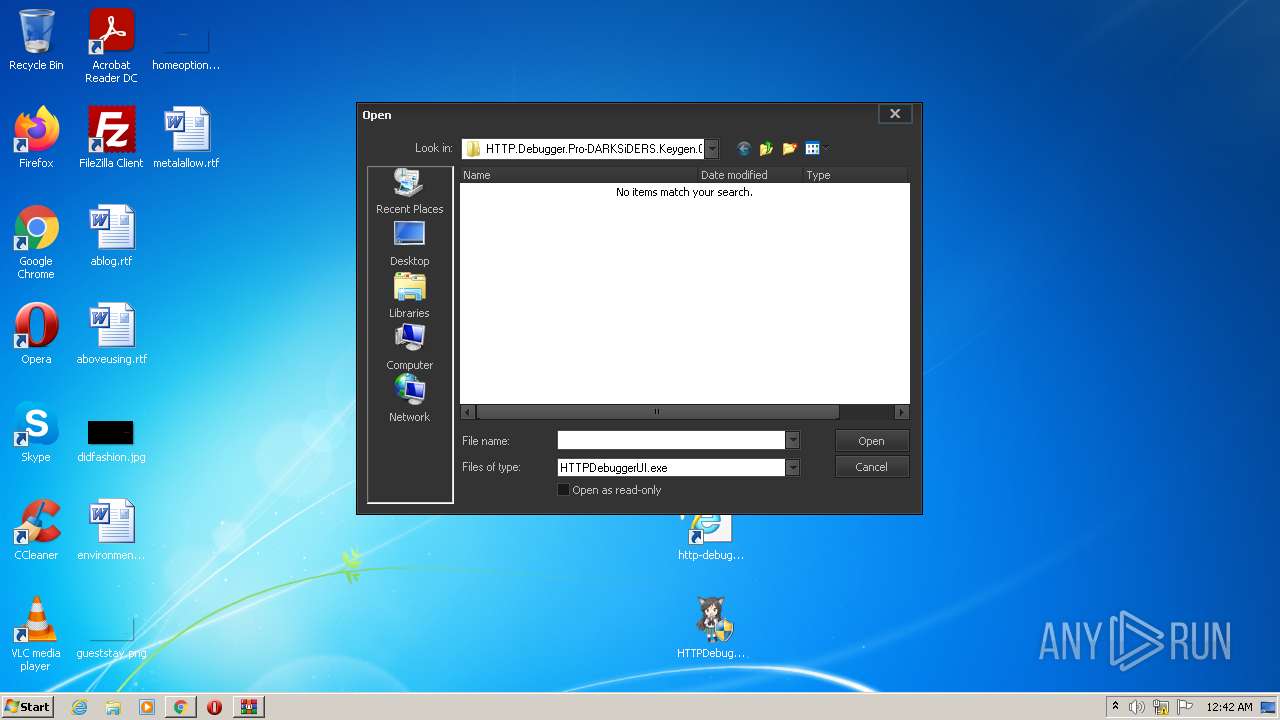Browse Computer in places bar

pos(409,348)
